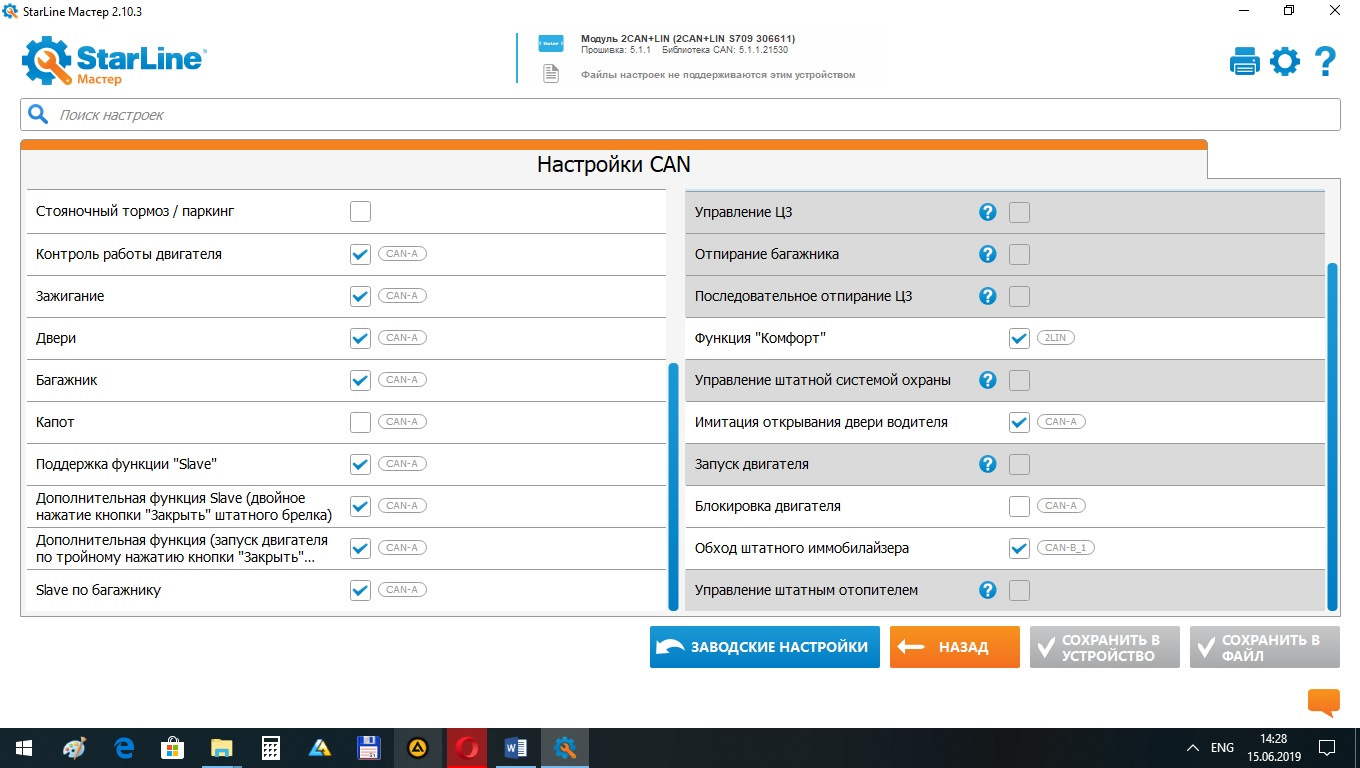Show hidden tray icons chevron
Viewport: 1360px width, 768px height.
tap(1192, 748)
